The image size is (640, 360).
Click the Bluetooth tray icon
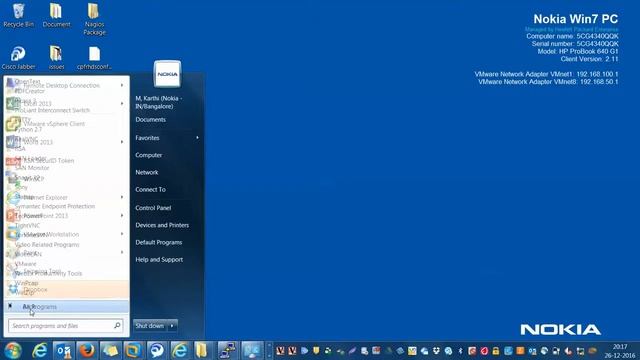click(x=460, y=351)
